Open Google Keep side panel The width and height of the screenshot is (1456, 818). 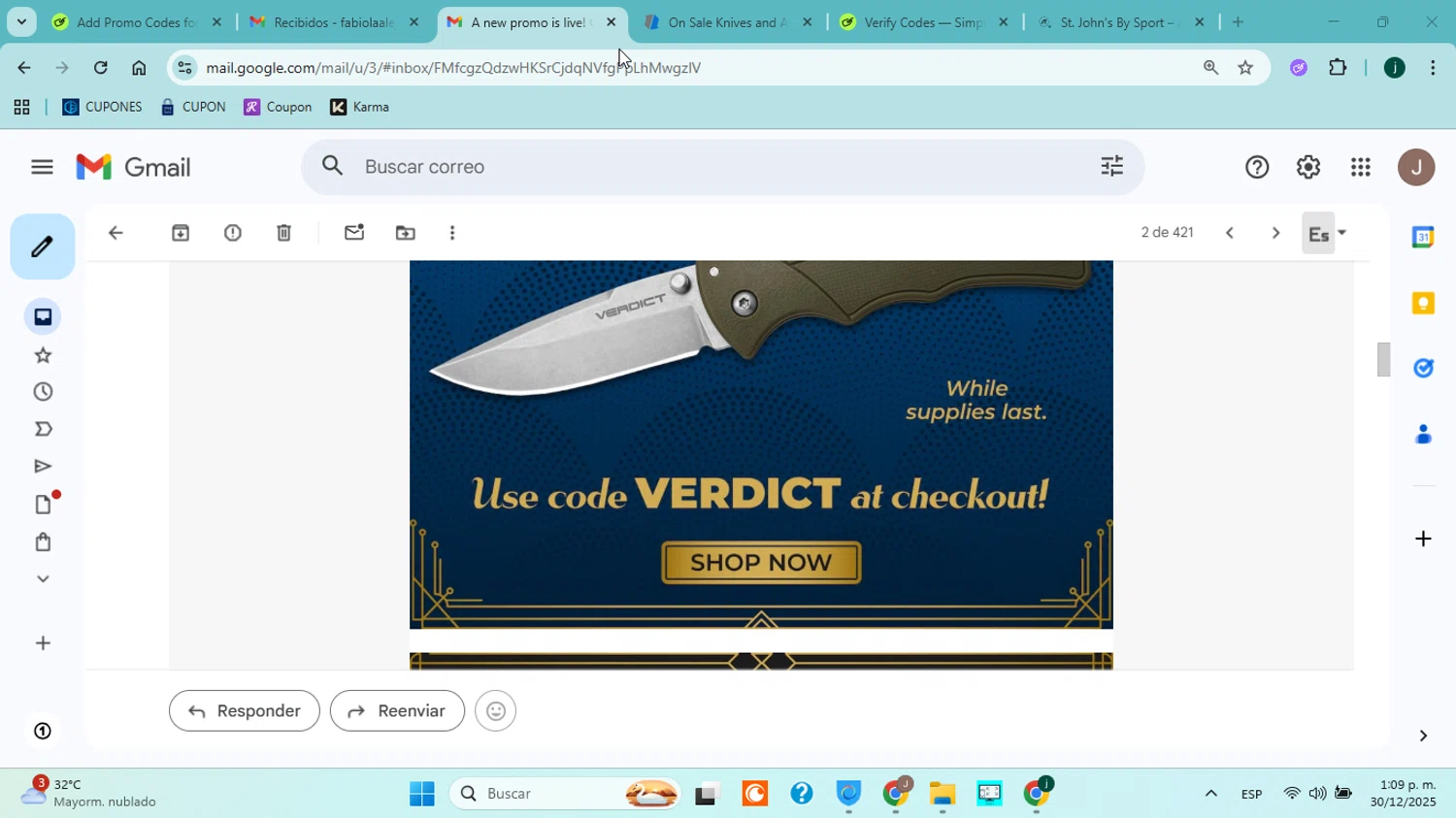point(1423,303)
